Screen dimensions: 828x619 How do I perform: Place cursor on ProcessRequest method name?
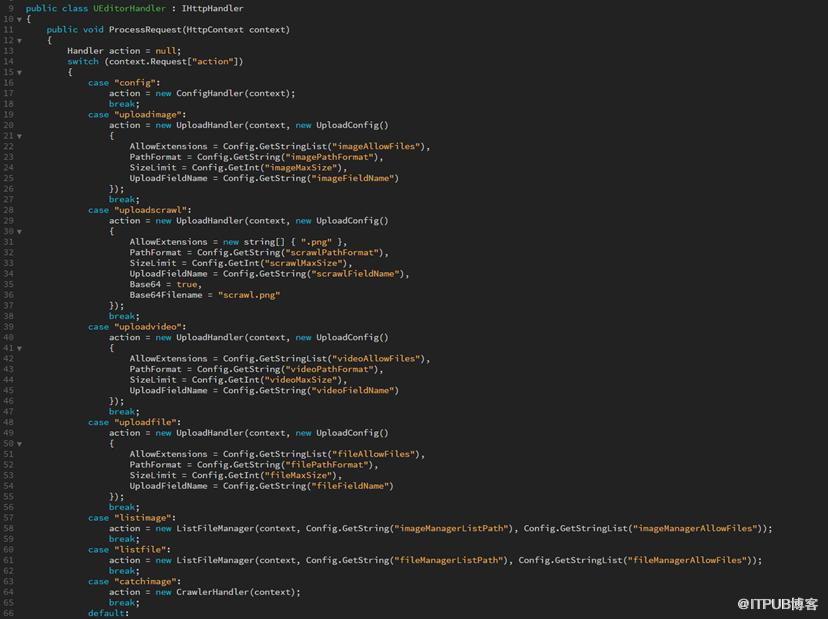pyautogui.click(x=145, y=30)
